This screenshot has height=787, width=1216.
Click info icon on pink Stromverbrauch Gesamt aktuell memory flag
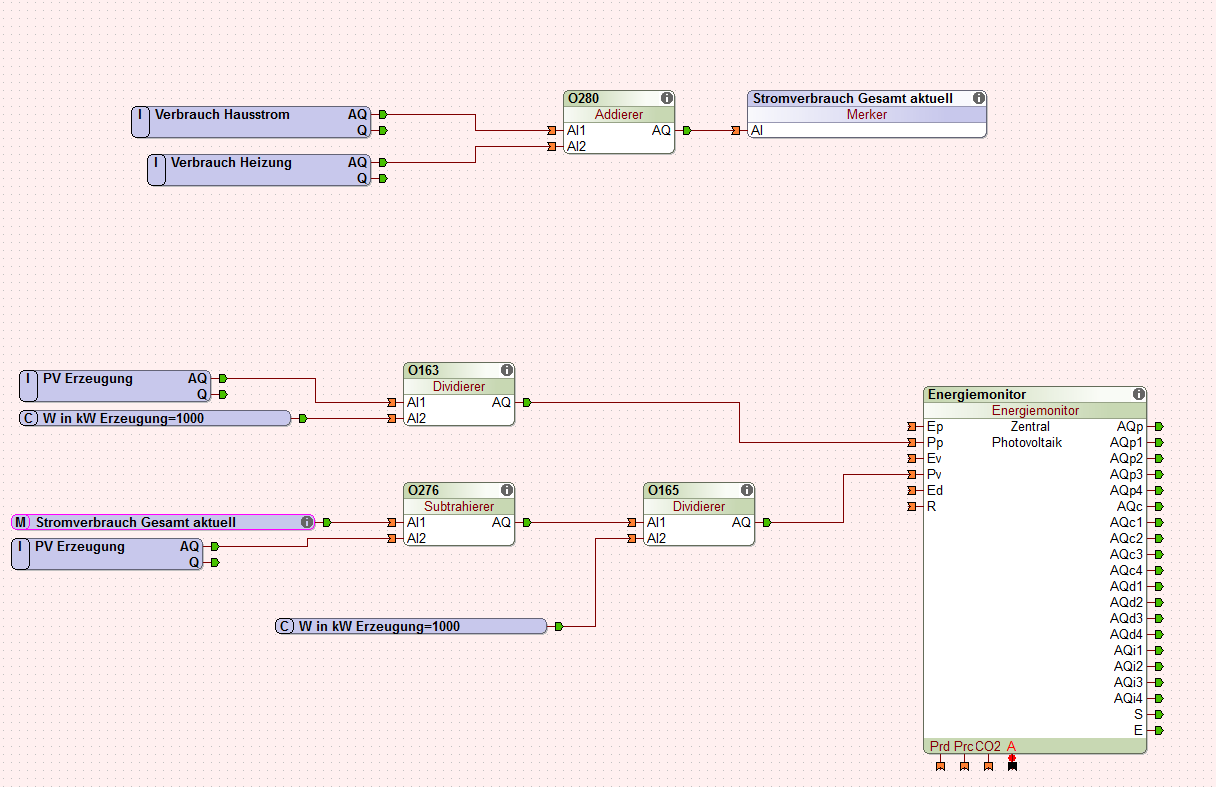coord(306,522)
